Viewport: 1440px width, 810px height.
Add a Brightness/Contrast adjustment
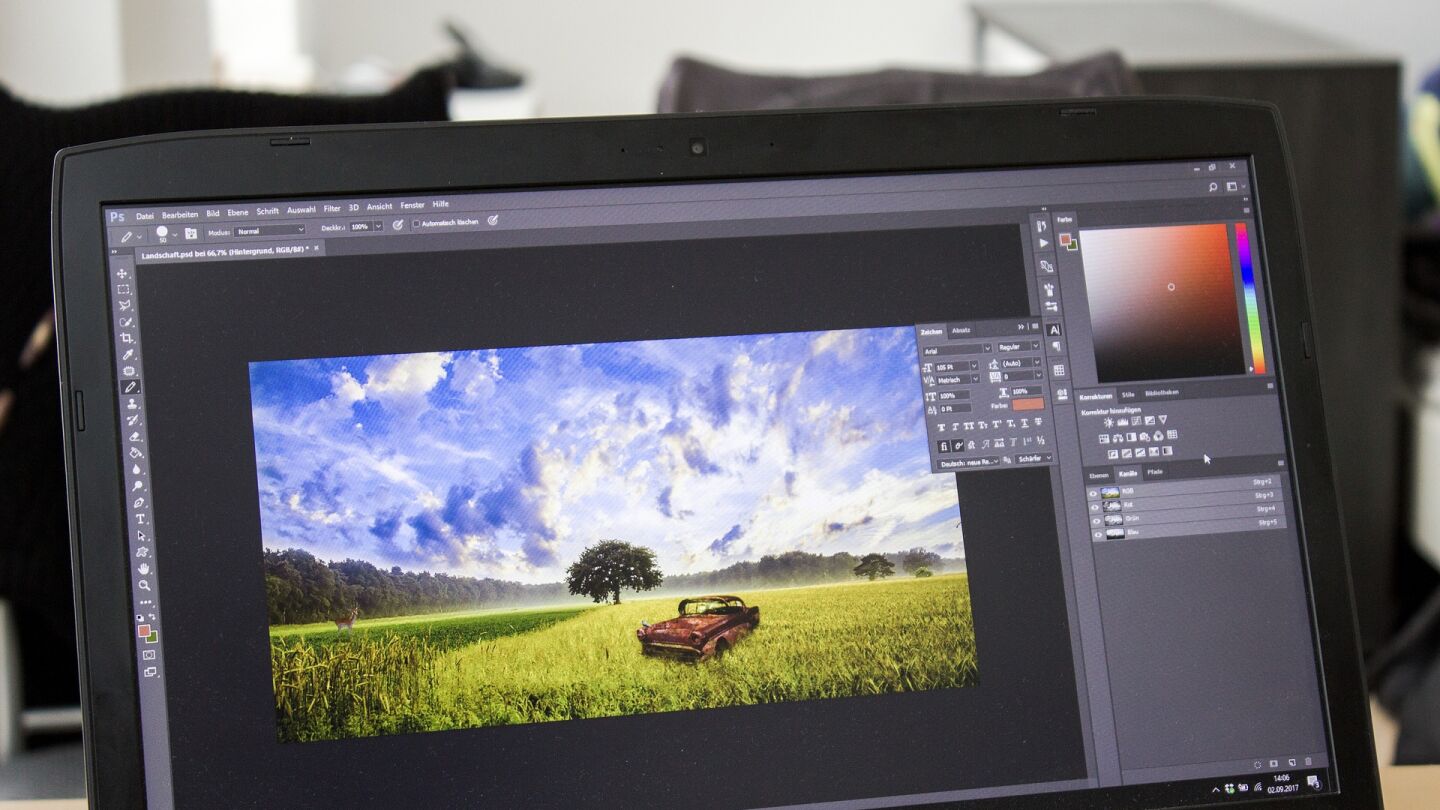click(x=1108, y=422)
